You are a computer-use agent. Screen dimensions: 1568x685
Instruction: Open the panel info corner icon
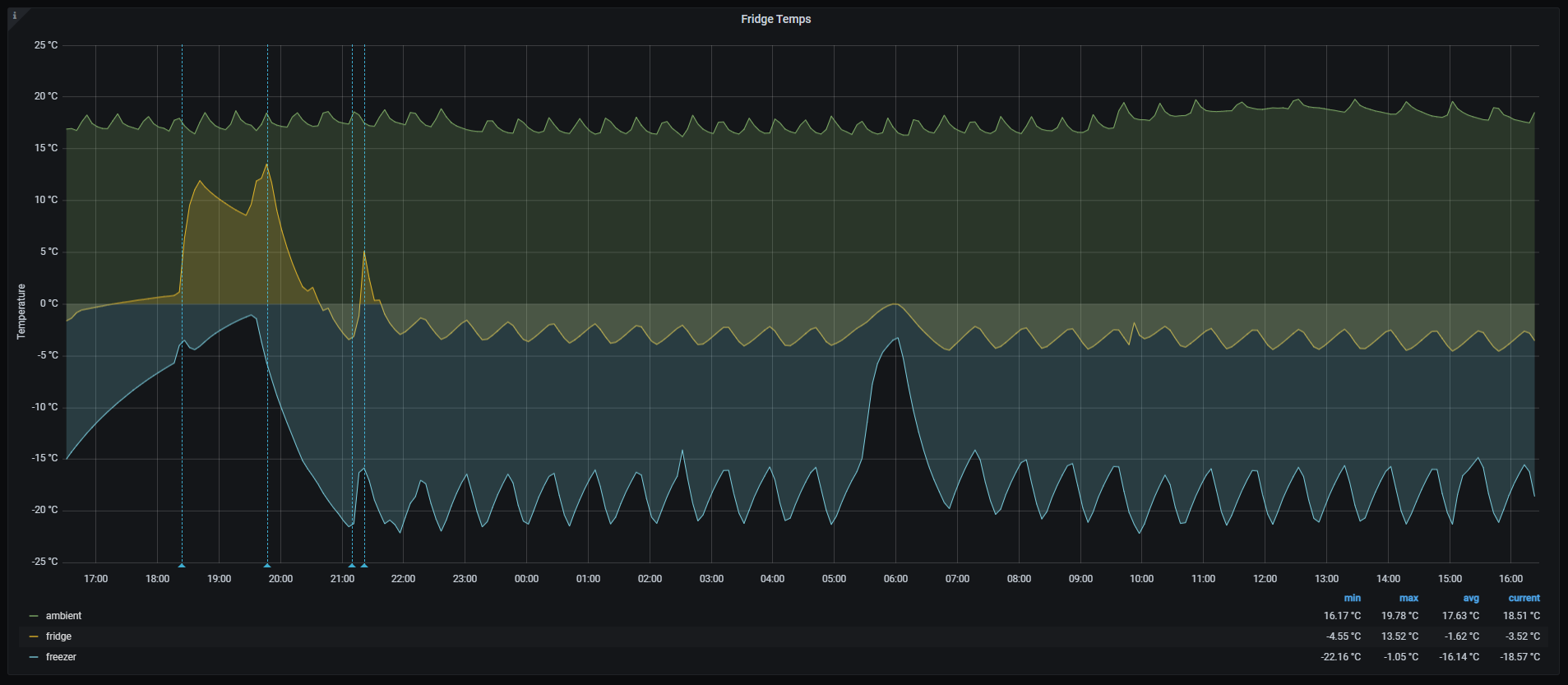tap(15, 16)
